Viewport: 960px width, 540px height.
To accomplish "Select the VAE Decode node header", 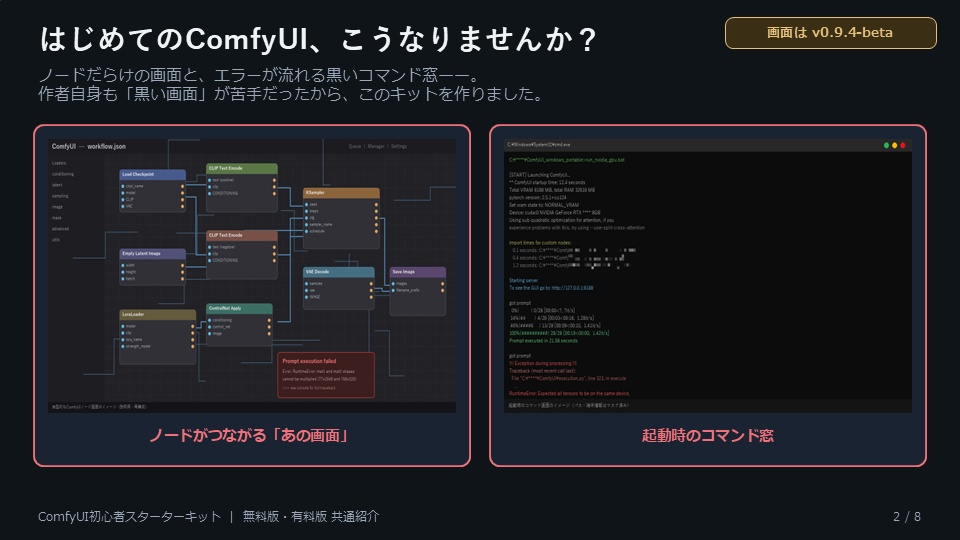I will [339, 272].
